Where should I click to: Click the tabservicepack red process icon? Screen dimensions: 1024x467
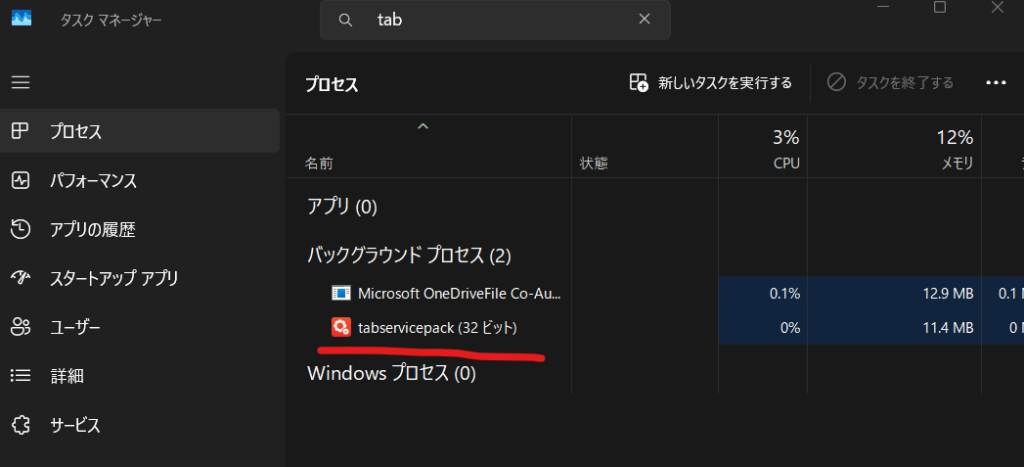coord(341,327)
